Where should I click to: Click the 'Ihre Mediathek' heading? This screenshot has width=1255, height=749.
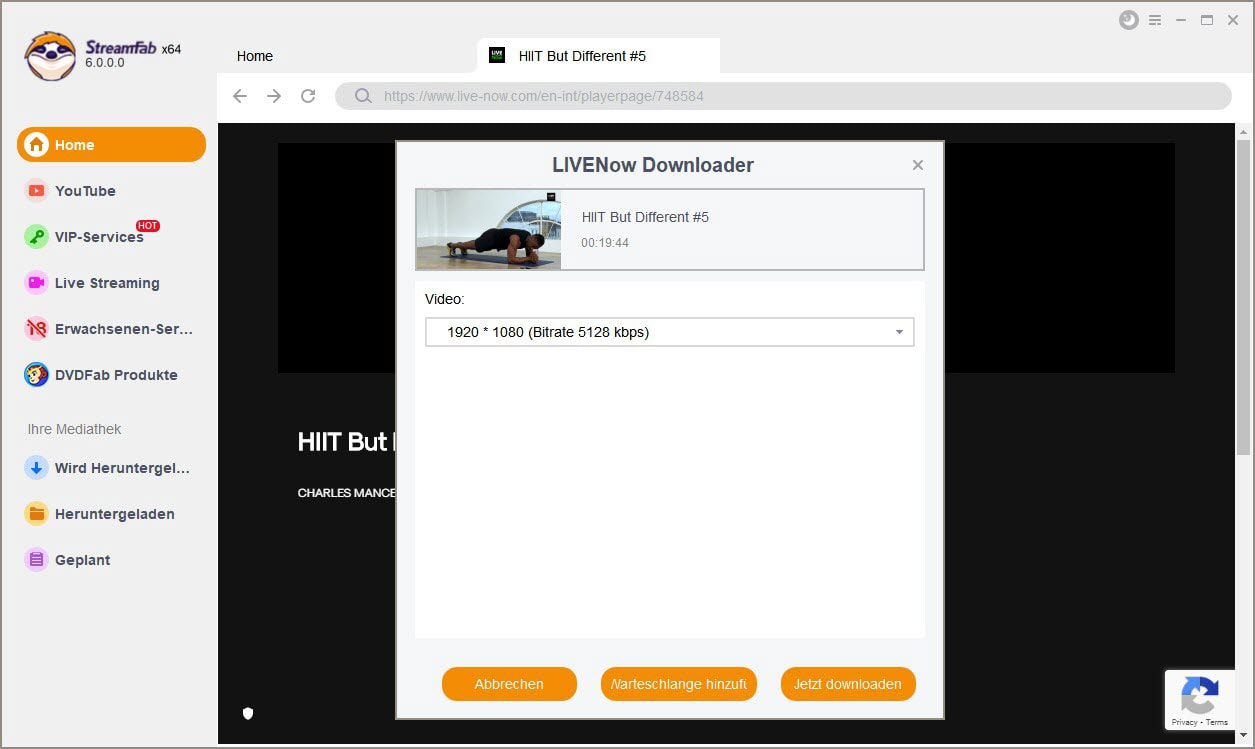pyautogui.click(x=75, y=429)
